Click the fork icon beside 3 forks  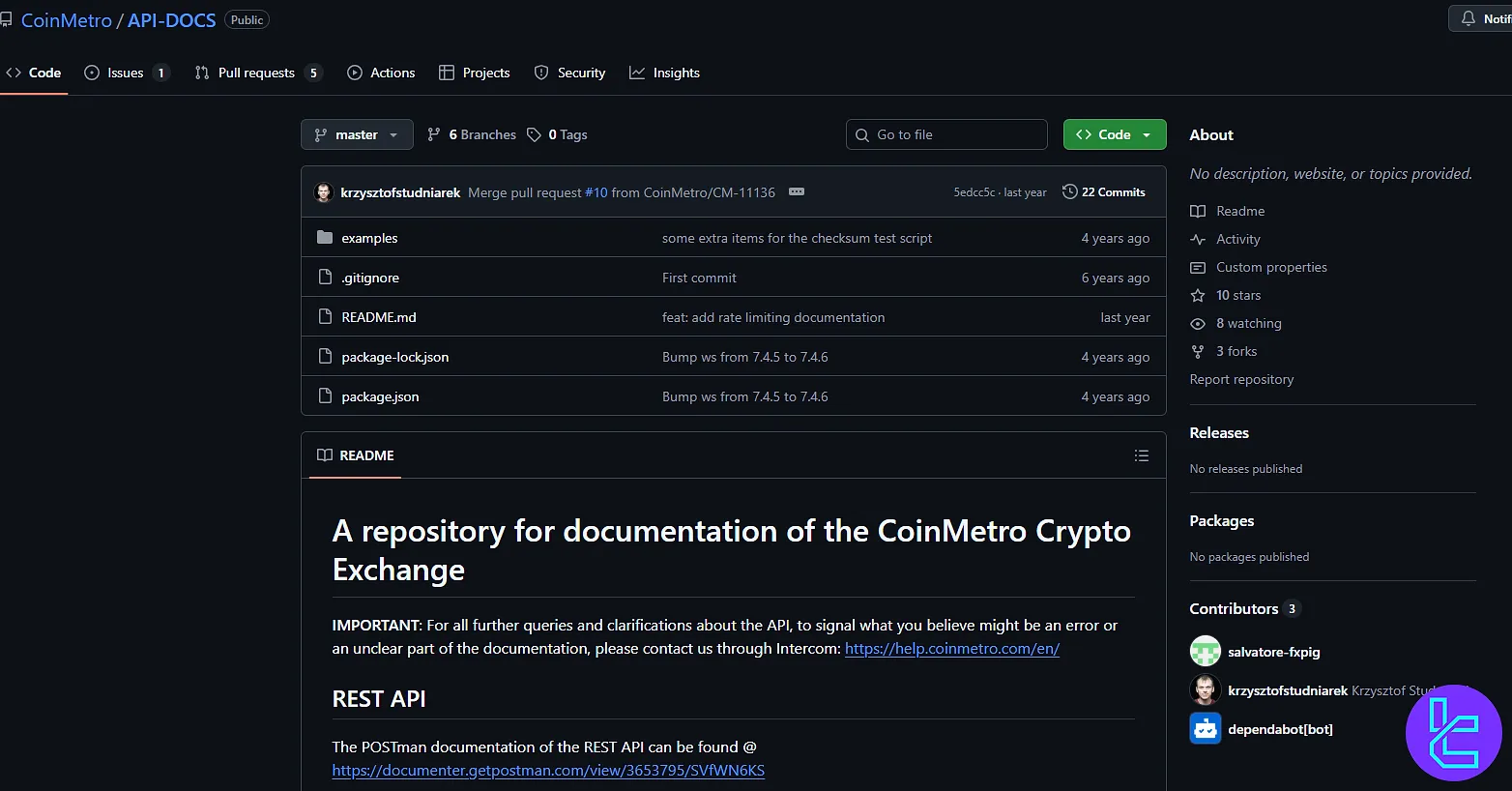point(1198,351)
